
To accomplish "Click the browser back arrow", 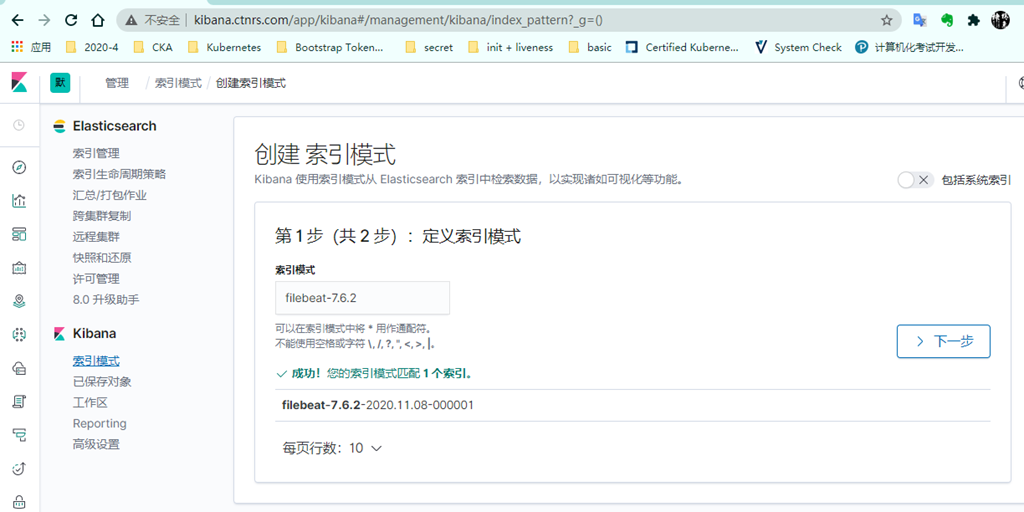I will (x=18, y=20).
